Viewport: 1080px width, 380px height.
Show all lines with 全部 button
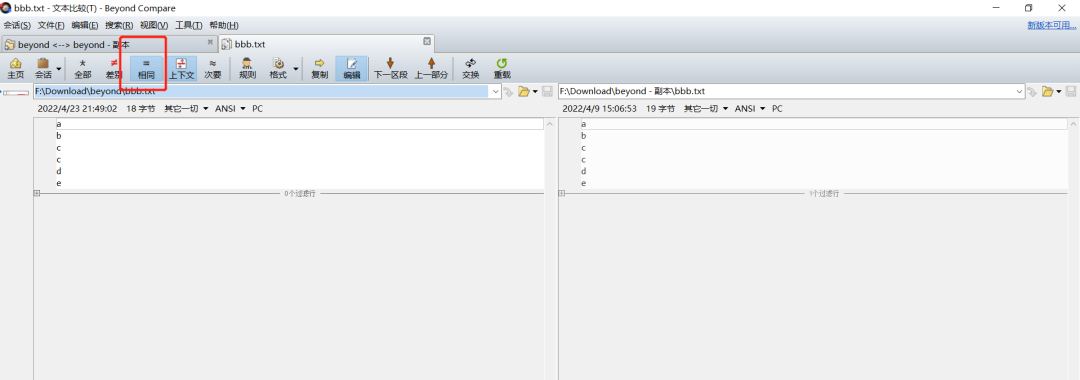point(83,68)
